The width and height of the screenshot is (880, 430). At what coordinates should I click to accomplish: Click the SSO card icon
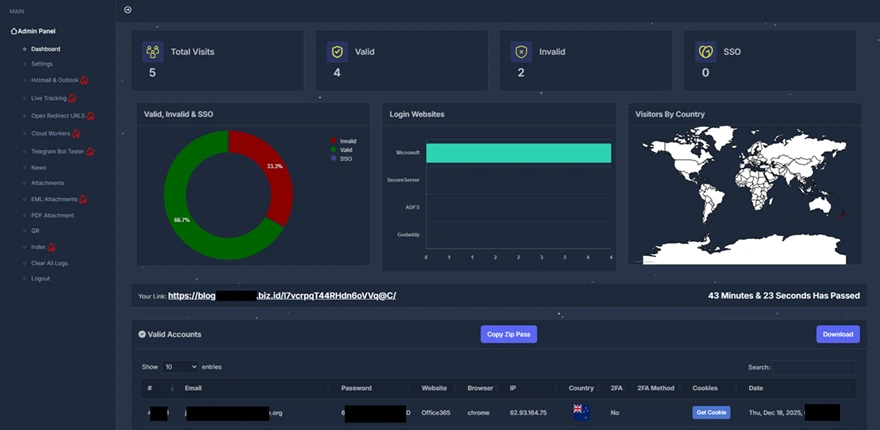coord(706,52)
